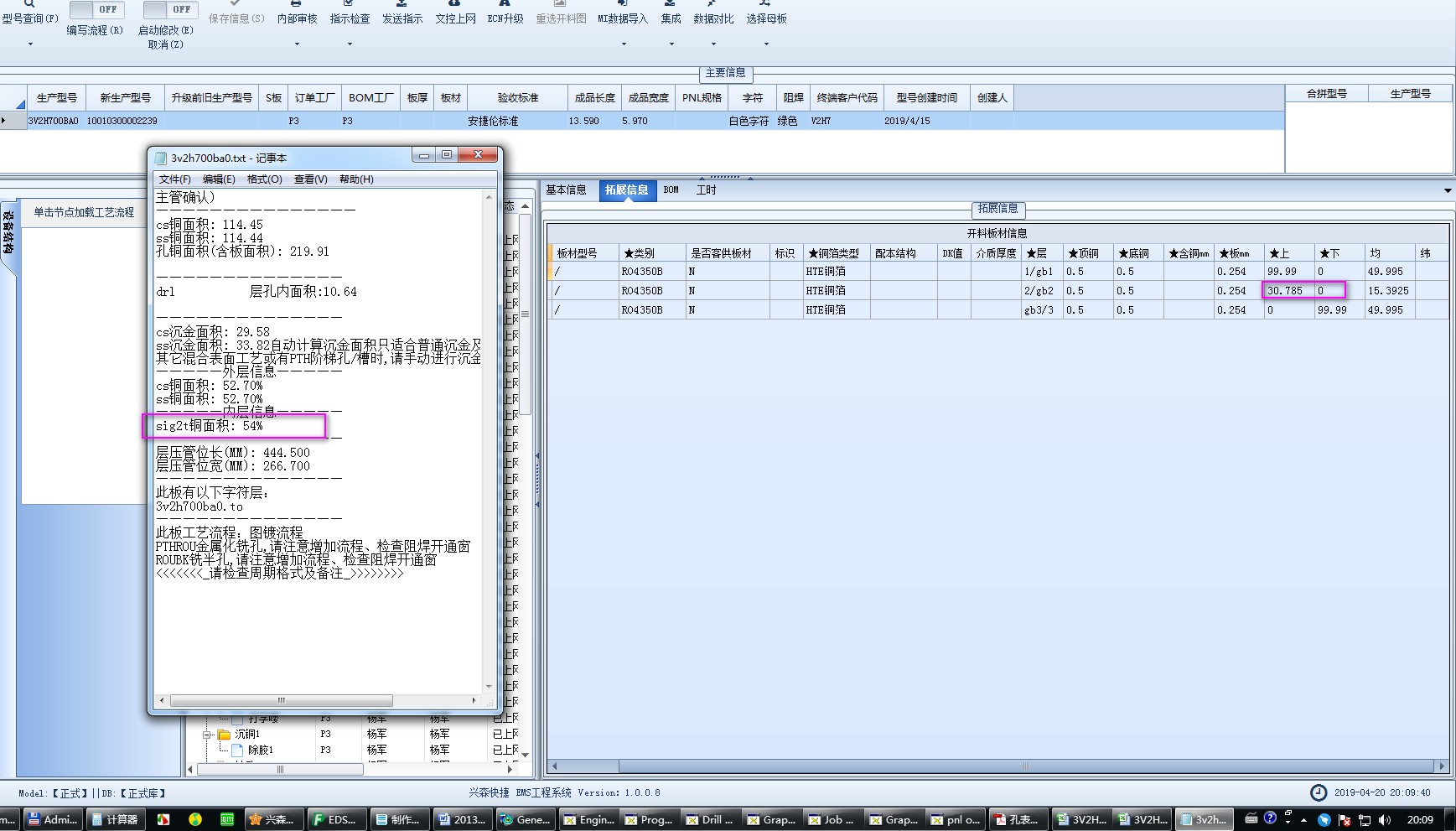Open the 孔表 PDF taskbar item

[1017, 819]
